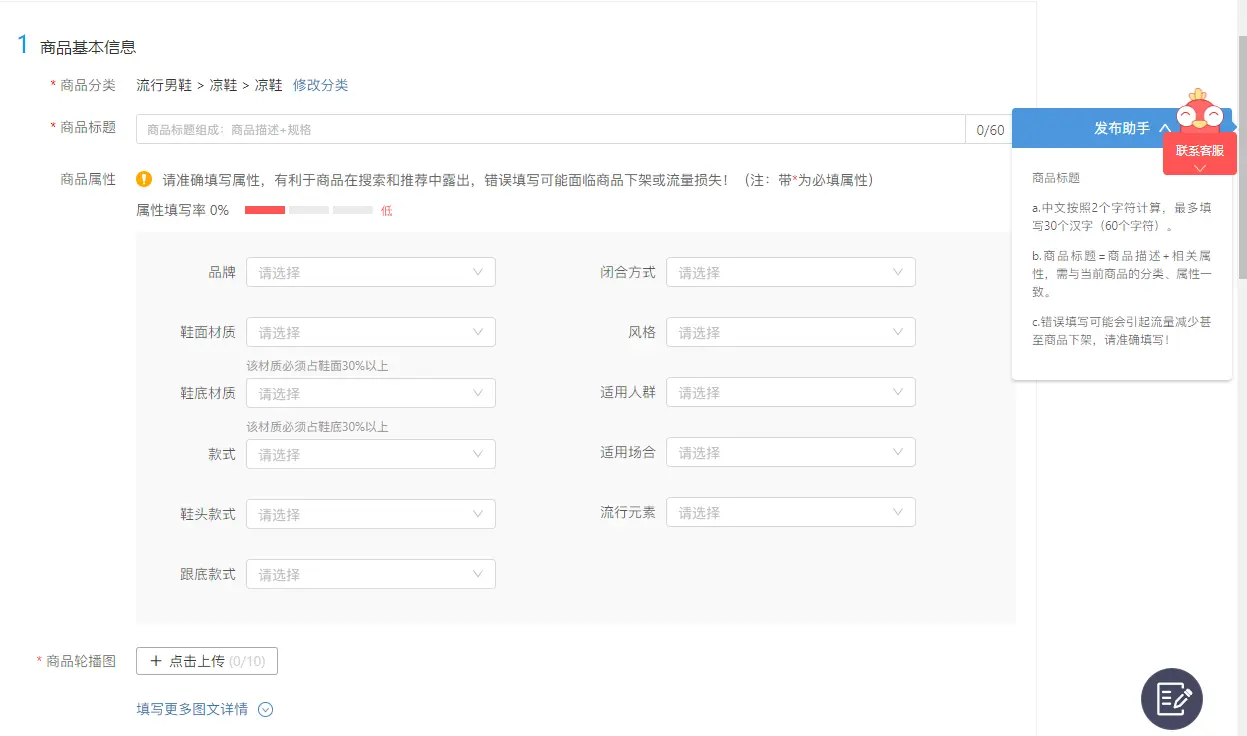Click the plus icon in upload button
Screen dimensions: 1247x736
[x=155, y=661]
